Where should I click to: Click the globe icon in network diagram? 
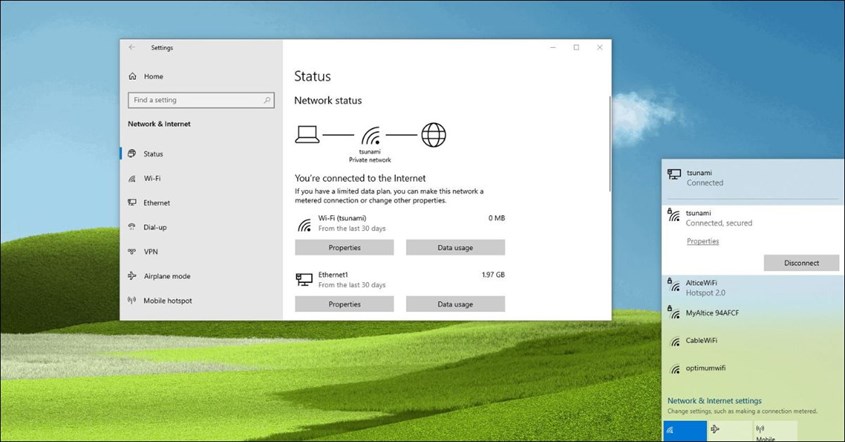tap(434, 135)
